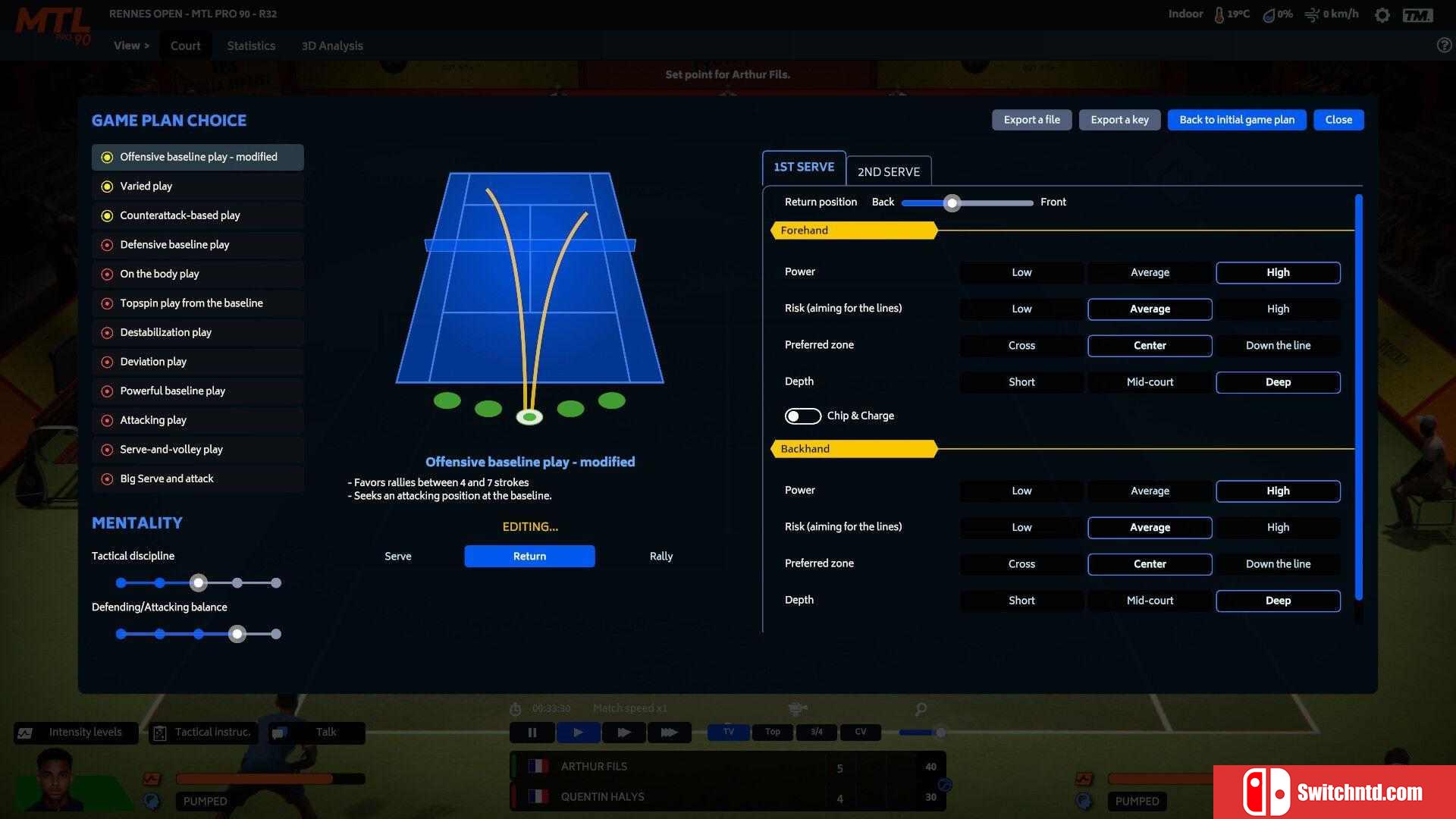Viewport: 1456px width, 819px height.
Task: Click the Statistics navigation icon
Action: pyautogui.click(x=249, y=45)
